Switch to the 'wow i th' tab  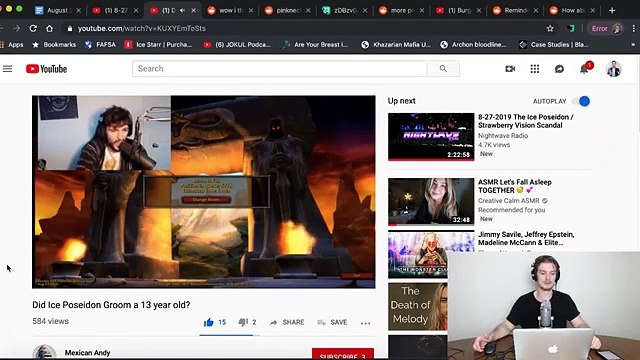click(230, 10)
